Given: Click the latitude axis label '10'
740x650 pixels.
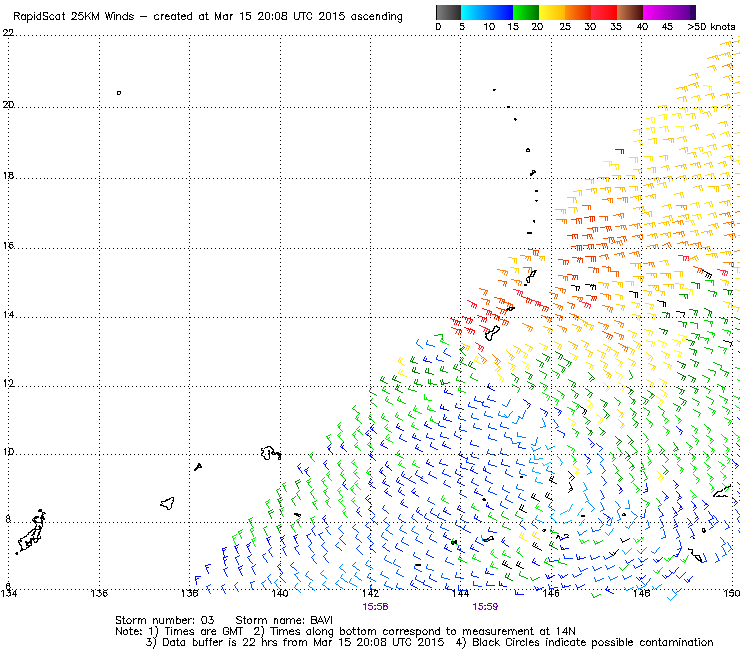Looking at the screenshot, I should pos(8,452).
